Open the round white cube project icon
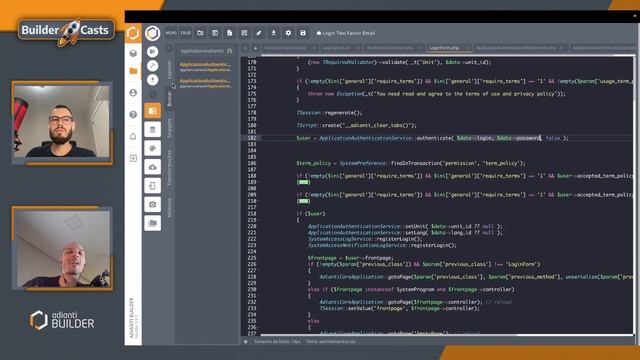640x360 pixels. [x=153, y=33]
